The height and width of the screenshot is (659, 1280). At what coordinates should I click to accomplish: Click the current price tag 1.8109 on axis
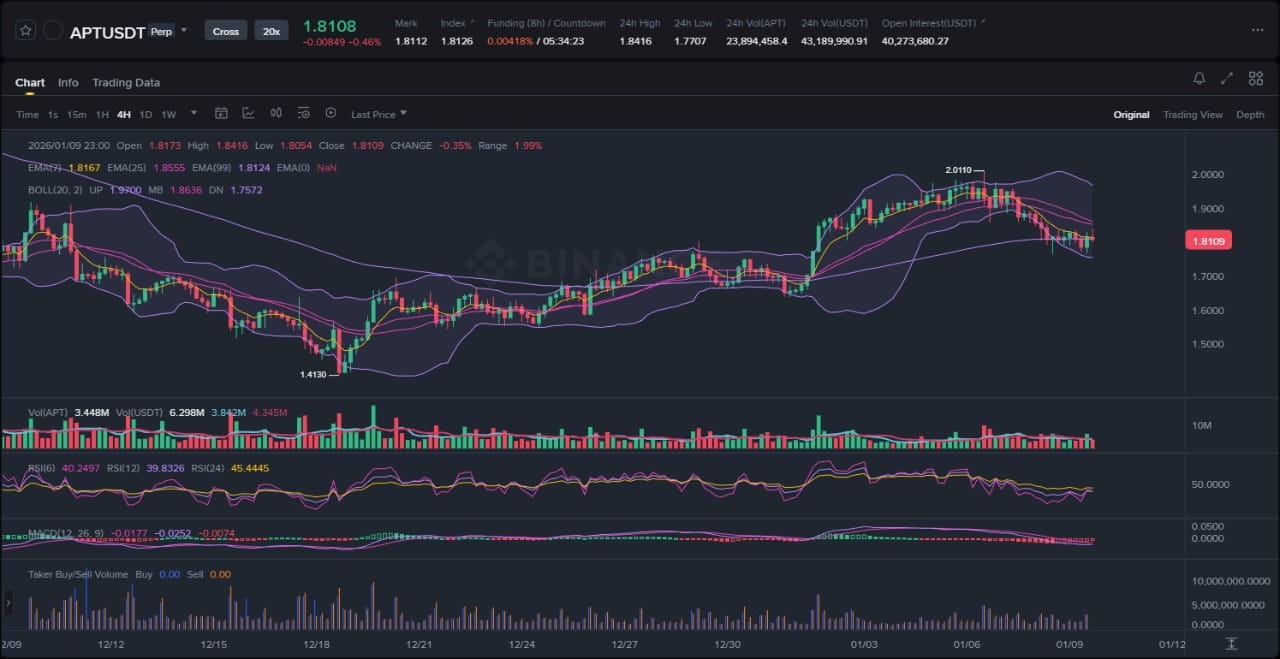tap(1209, 240)
